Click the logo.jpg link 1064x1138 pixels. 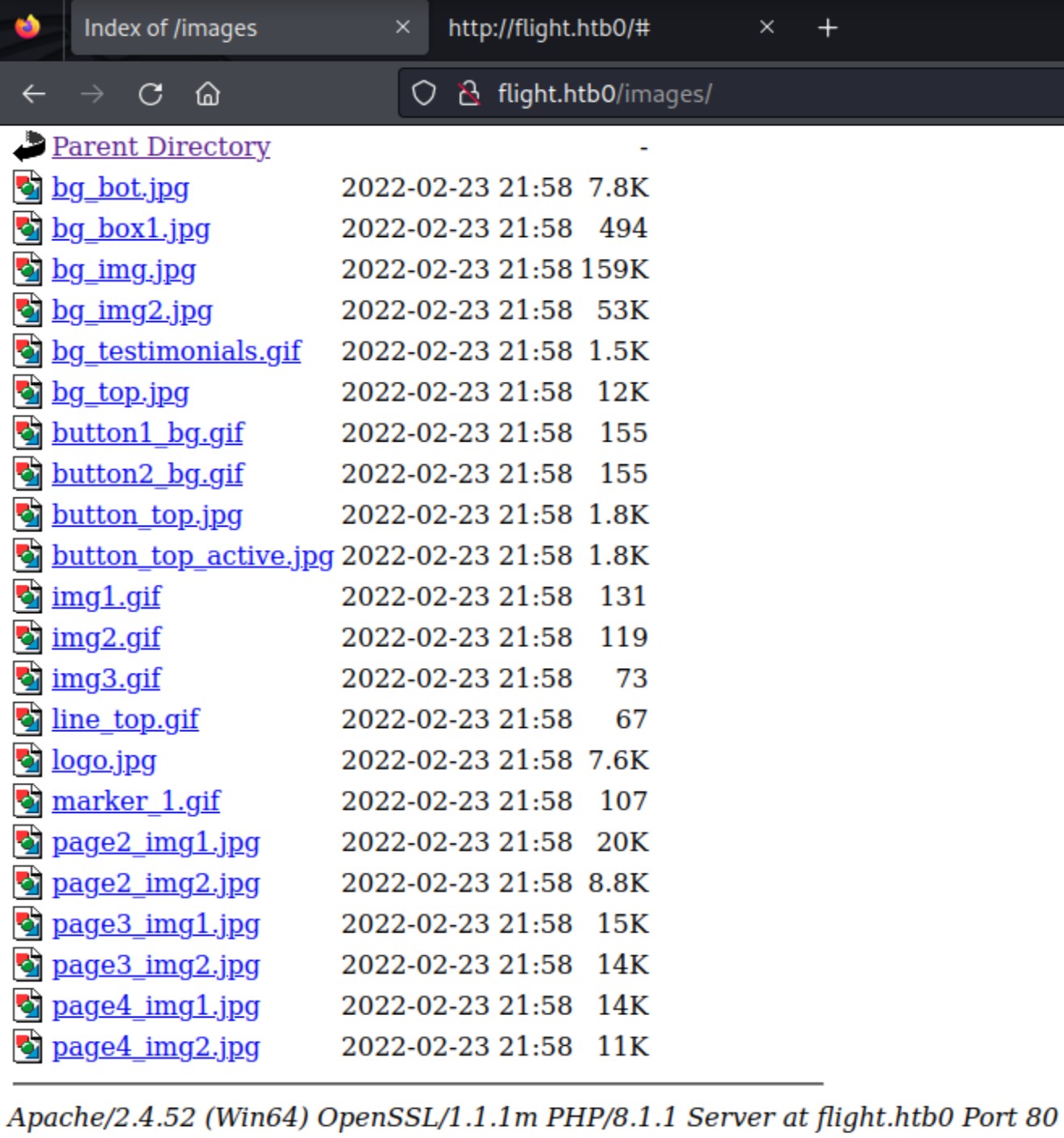104,759
